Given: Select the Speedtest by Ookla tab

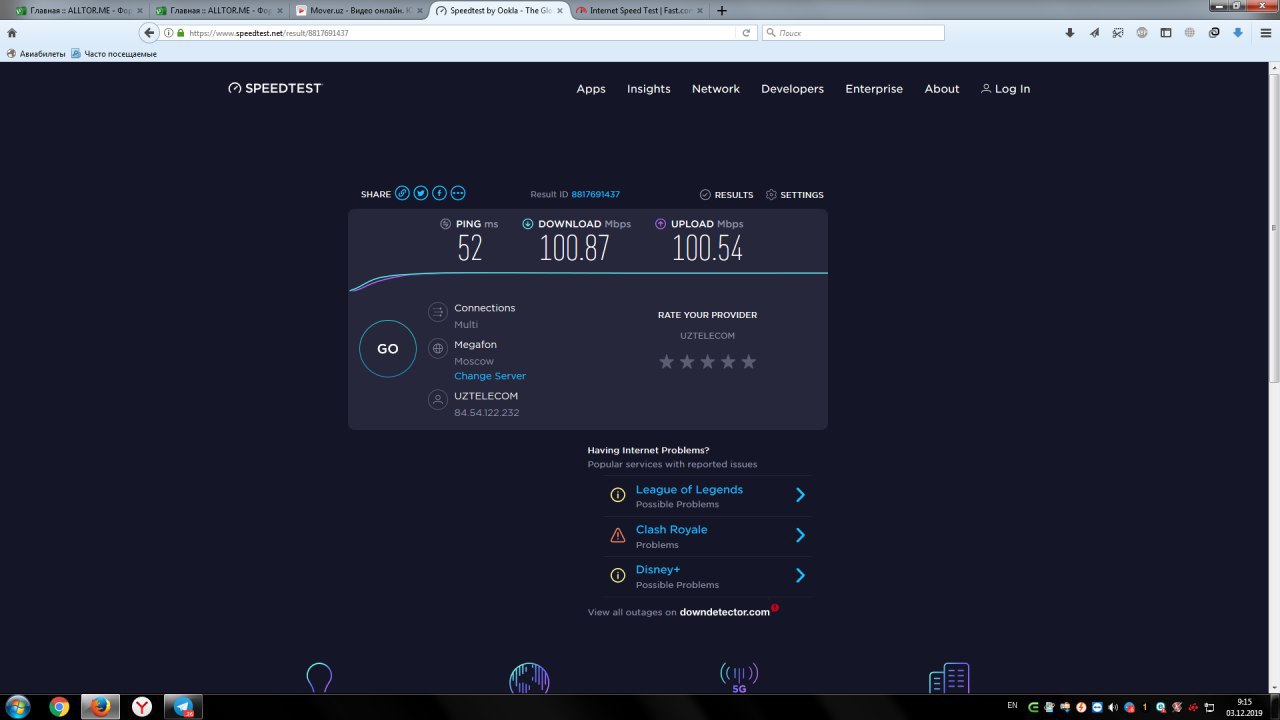Looking at the screenshot, I should (x=499, y=10).
